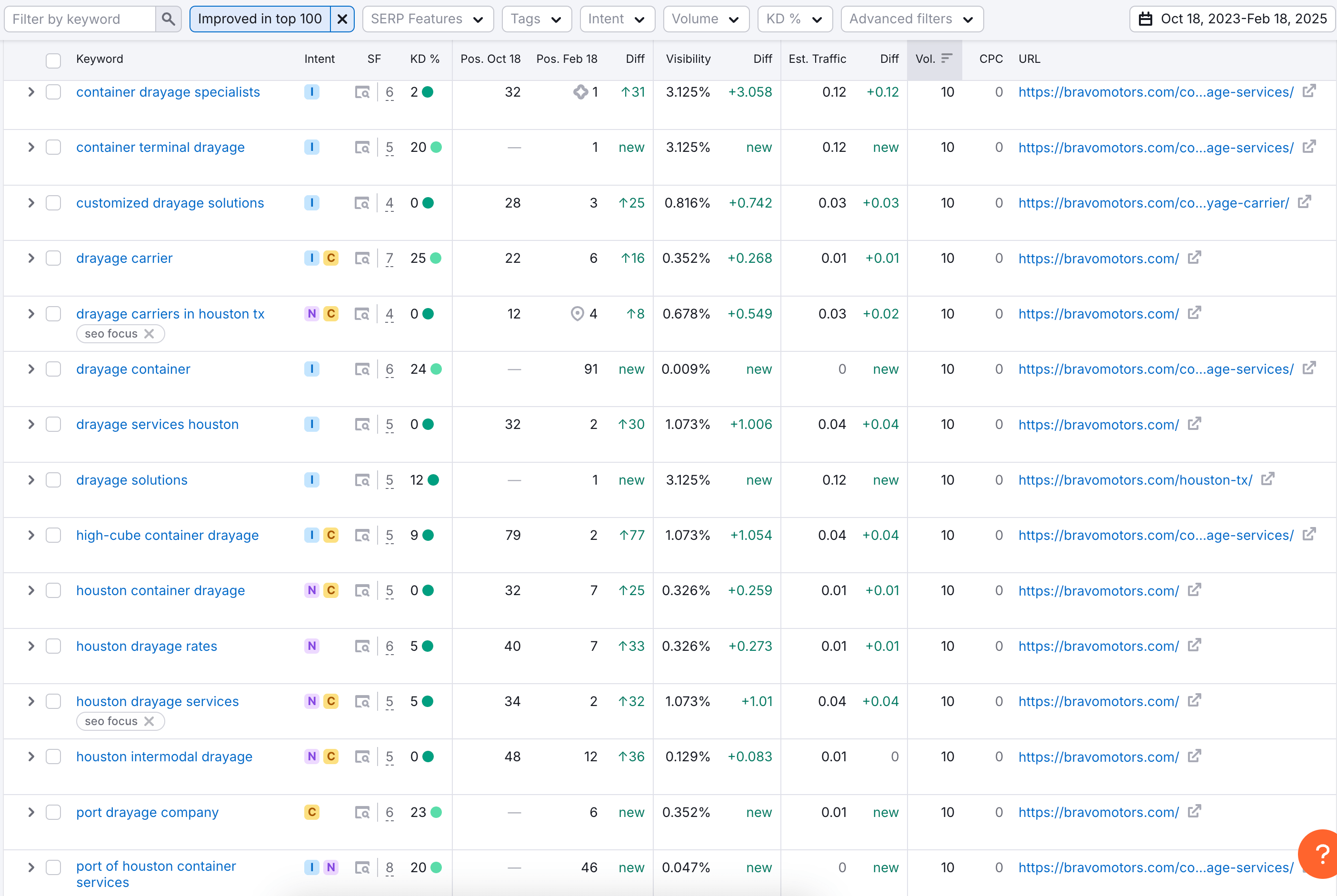
Task: Open external link icon for houston-tx URL
Action: click(x=1267, y=479)
